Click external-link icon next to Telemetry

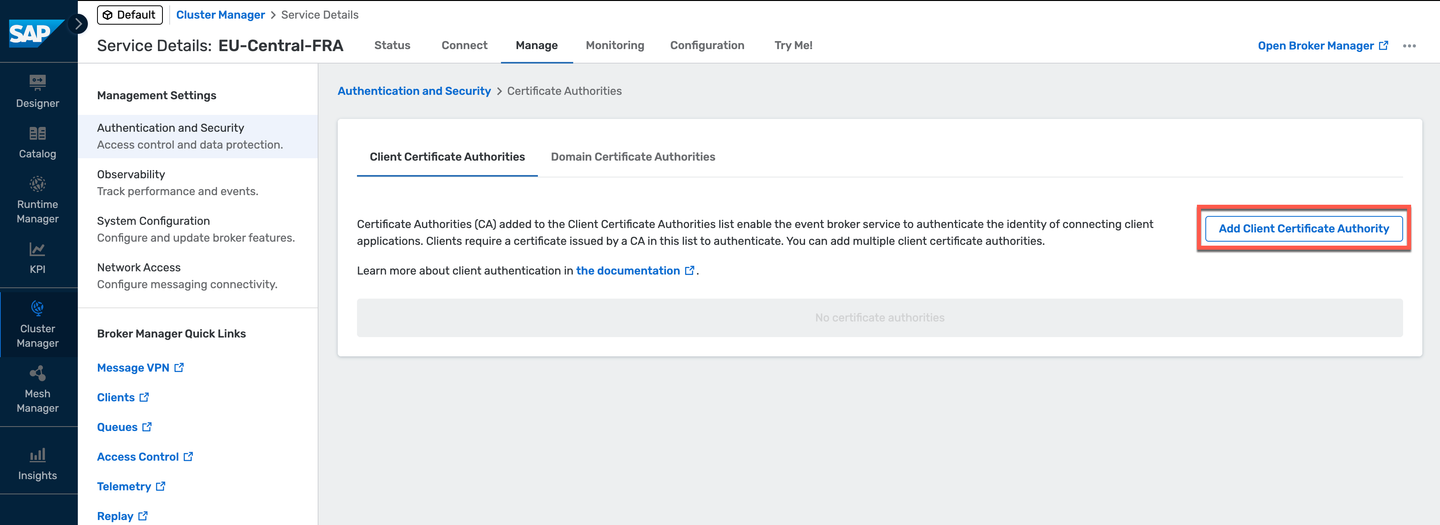[x=160, y=487]
